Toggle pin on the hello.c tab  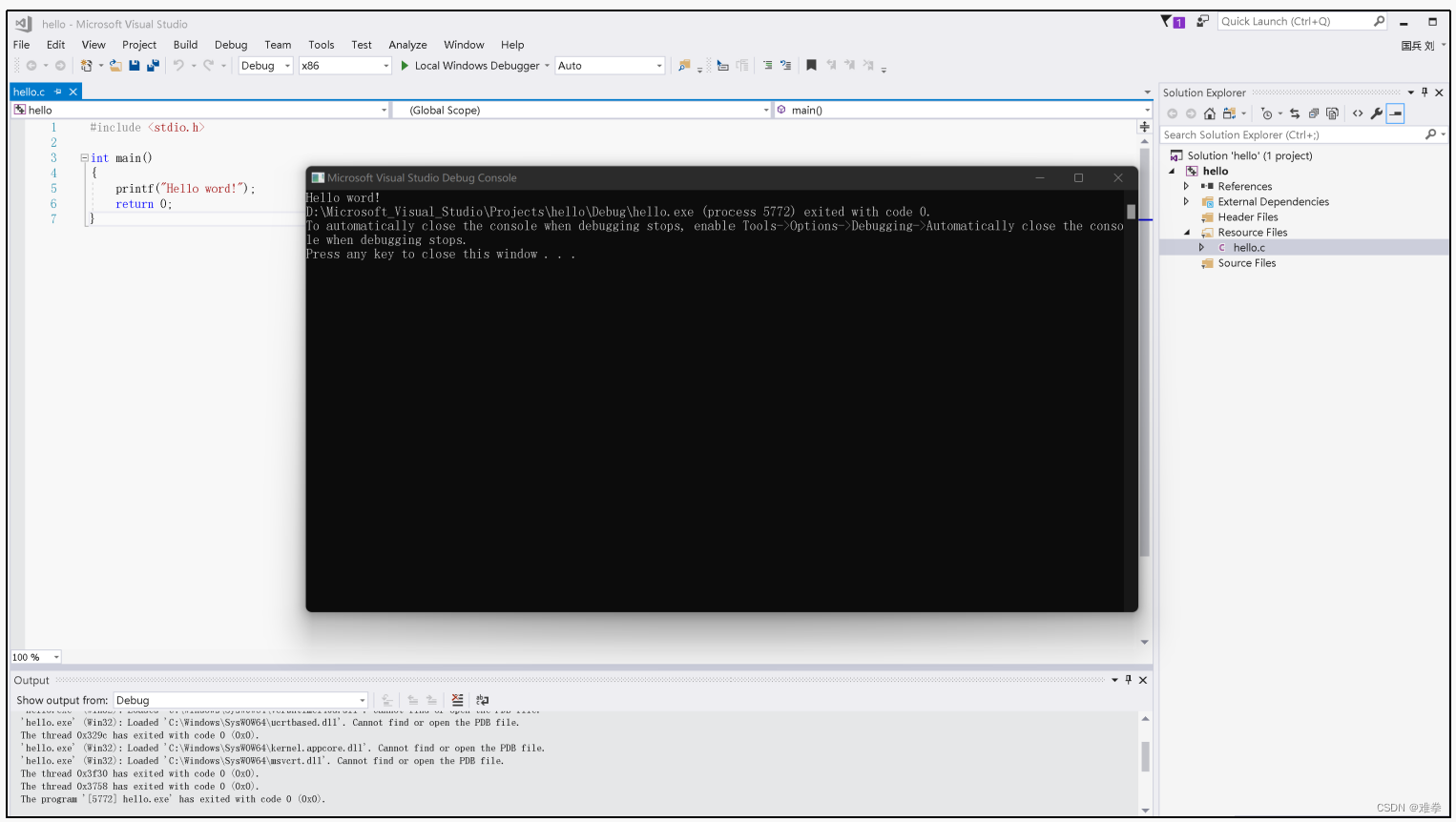click(x=58, y=92)
